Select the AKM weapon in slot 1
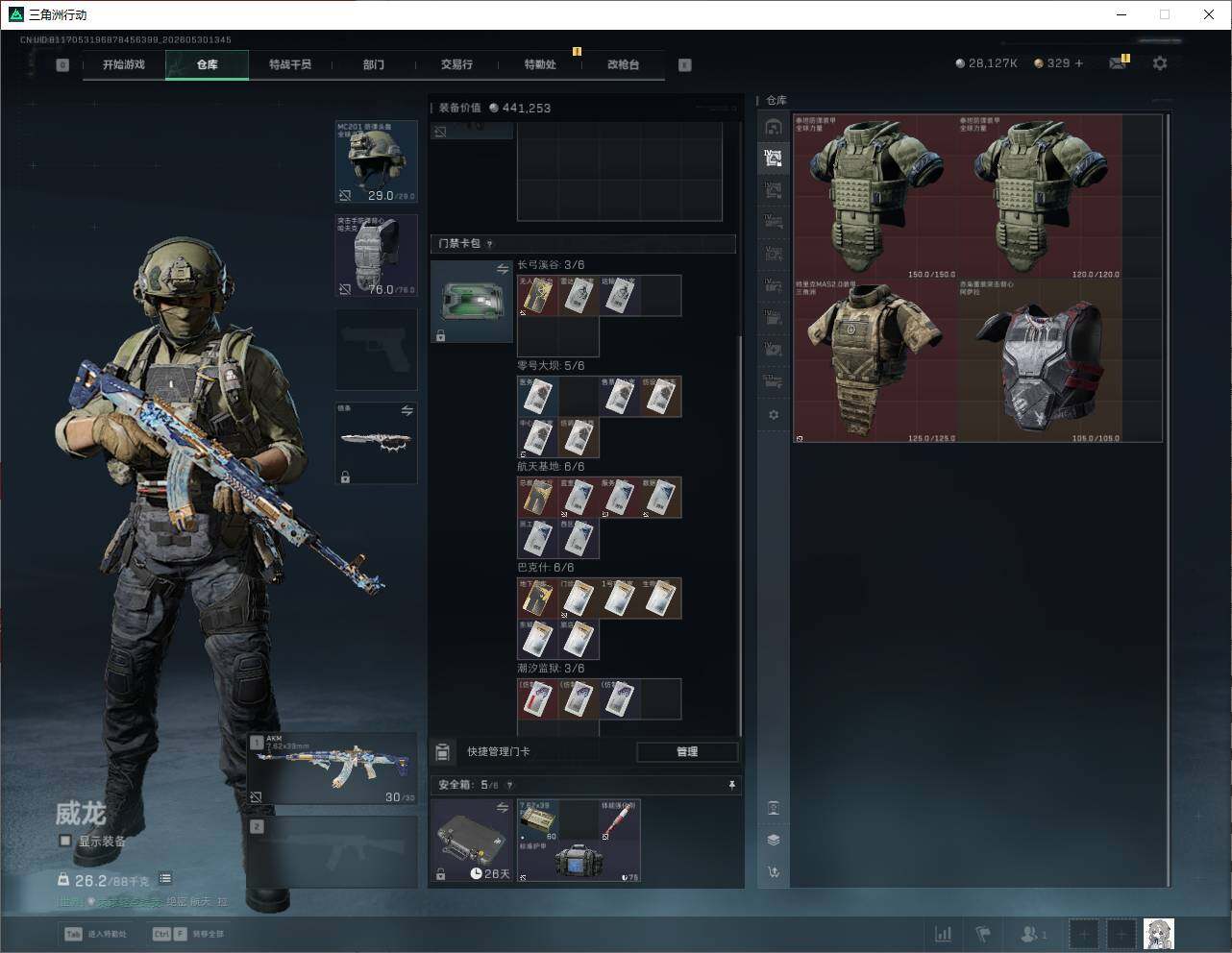This screenshot has width=1232, height=953. 333,769
